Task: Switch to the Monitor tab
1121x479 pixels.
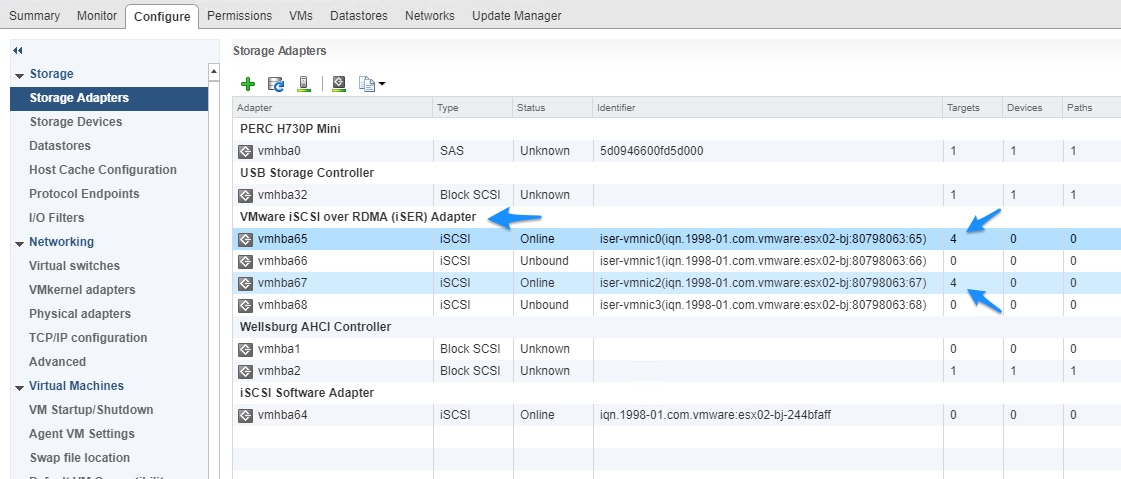Action: coord(97,15)
